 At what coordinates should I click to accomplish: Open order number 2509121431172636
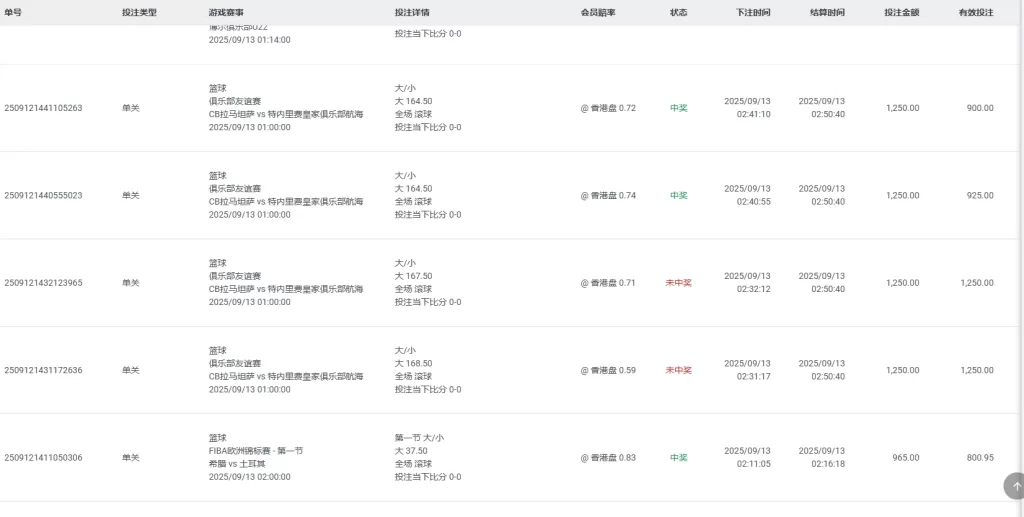(43, 370)
